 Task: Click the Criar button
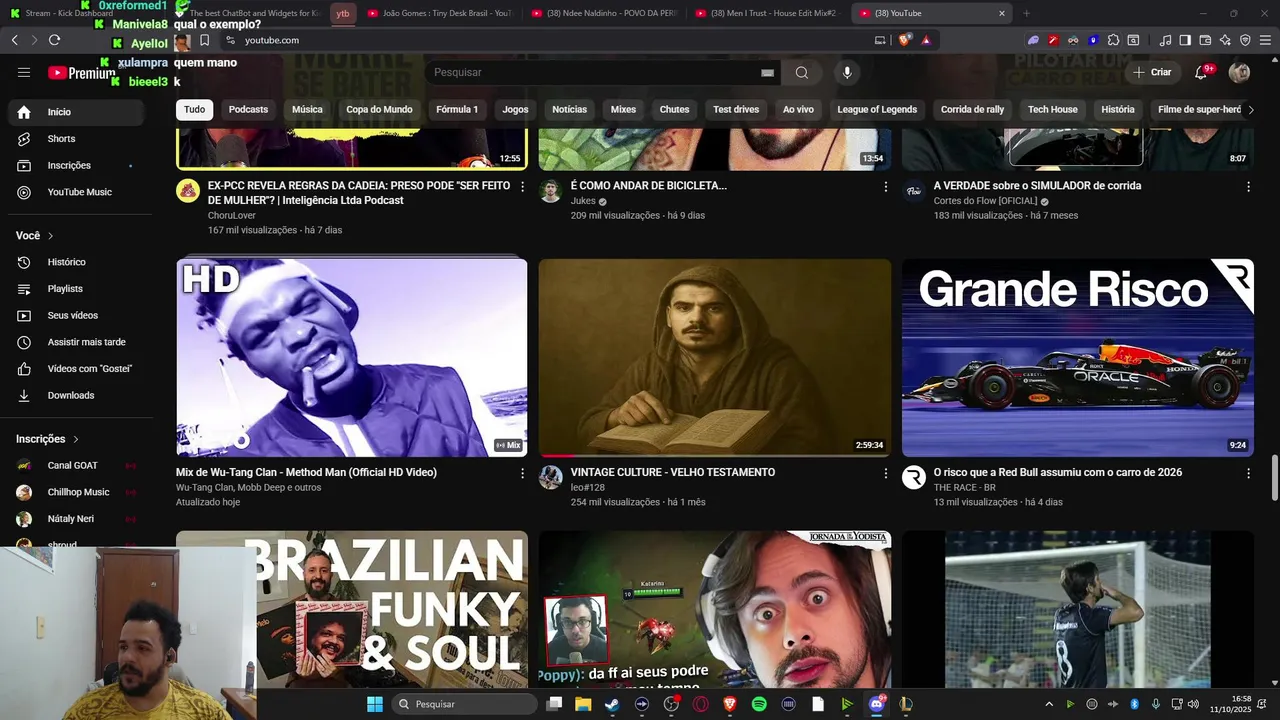coord(1152,72)
